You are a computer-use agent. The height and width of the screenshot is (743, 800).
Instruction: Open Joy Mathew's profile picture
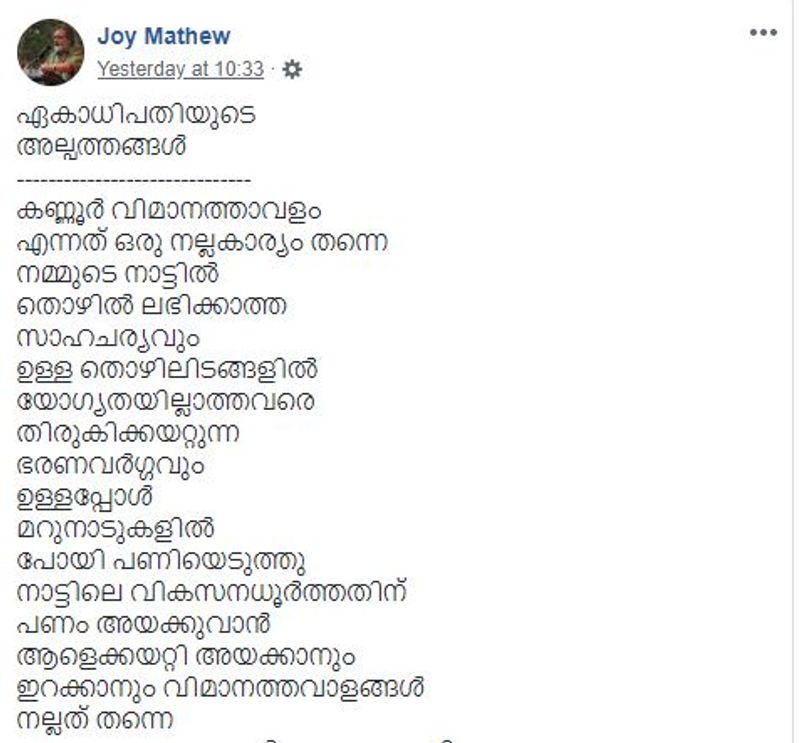51,52
